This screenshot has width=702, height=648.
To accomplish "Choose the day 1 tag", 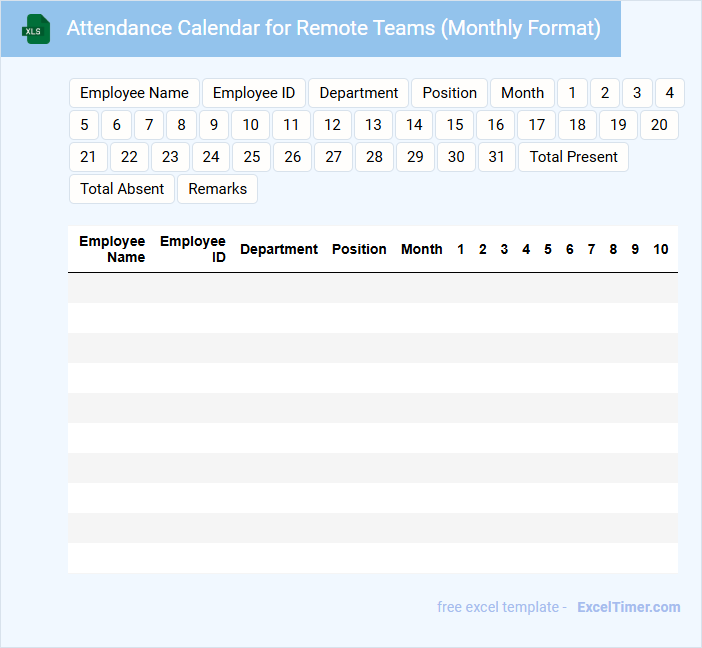I will click(572, 93).
